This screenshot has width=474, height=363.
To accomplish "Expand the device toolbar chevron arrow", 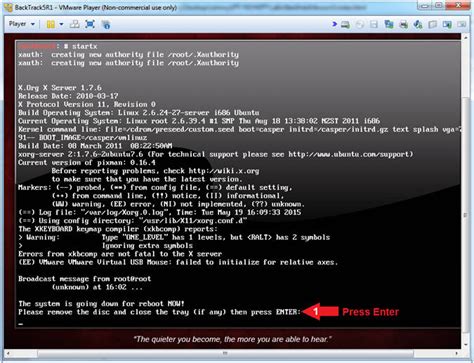I will (x=334, y=24).
